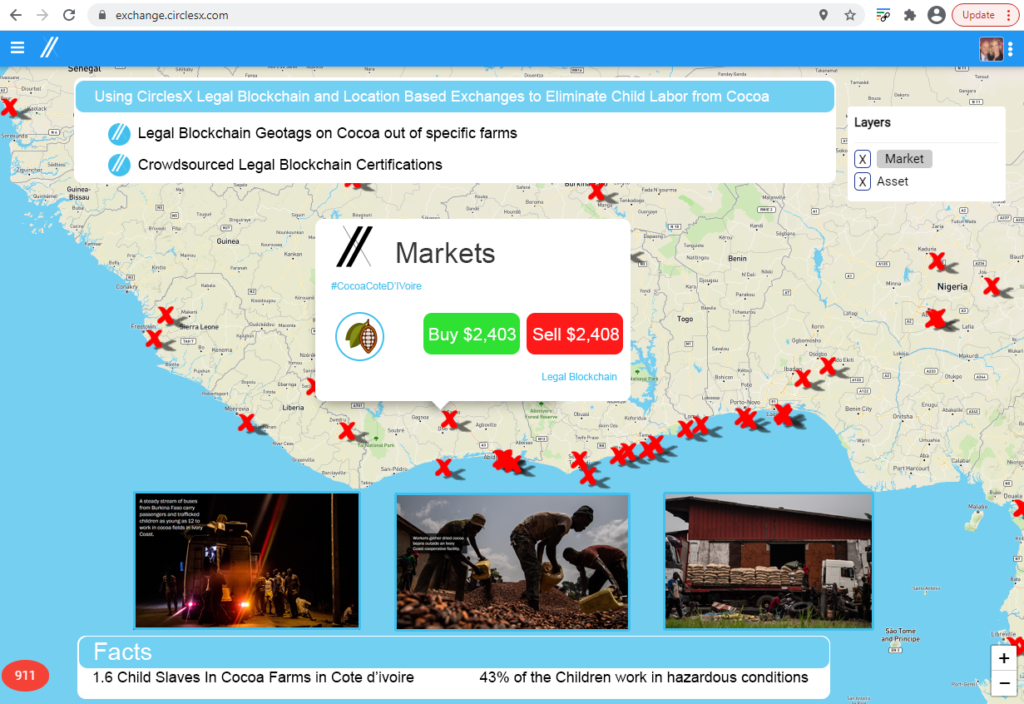Viewport: 1024px width, 704px height.
Task: Open the red warehouse truck photo
Action: [x=769, y=560]
